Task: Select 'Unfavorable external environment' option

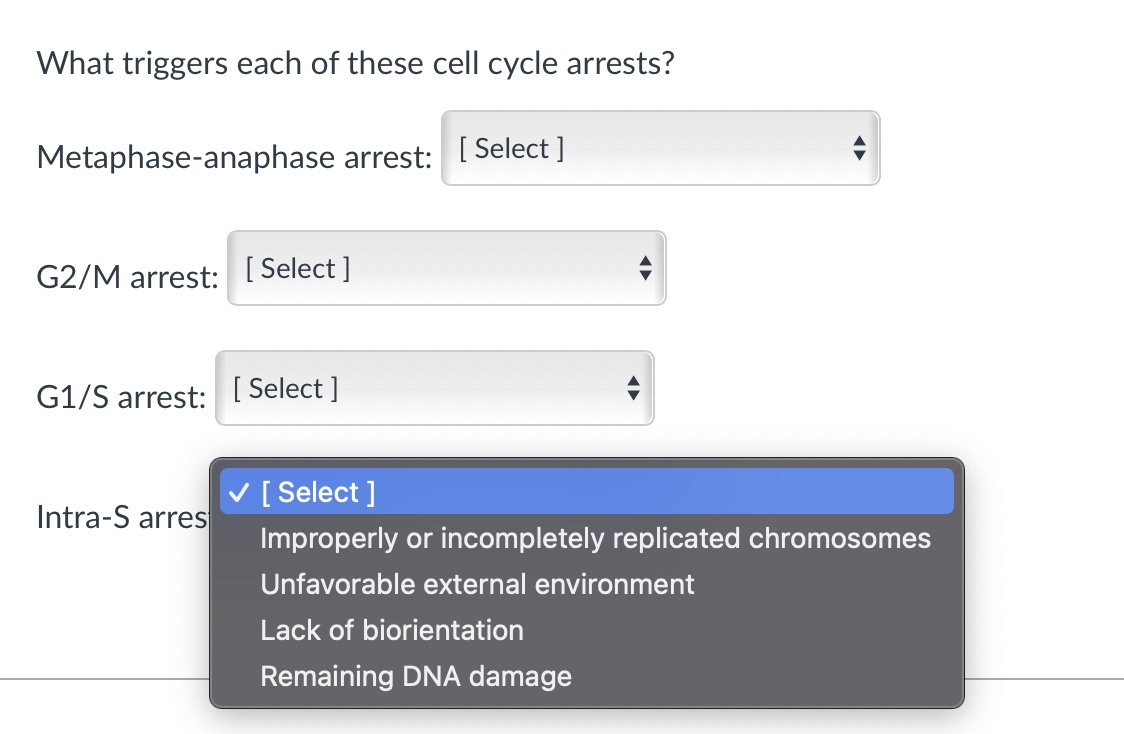Action: pos(477,584)
